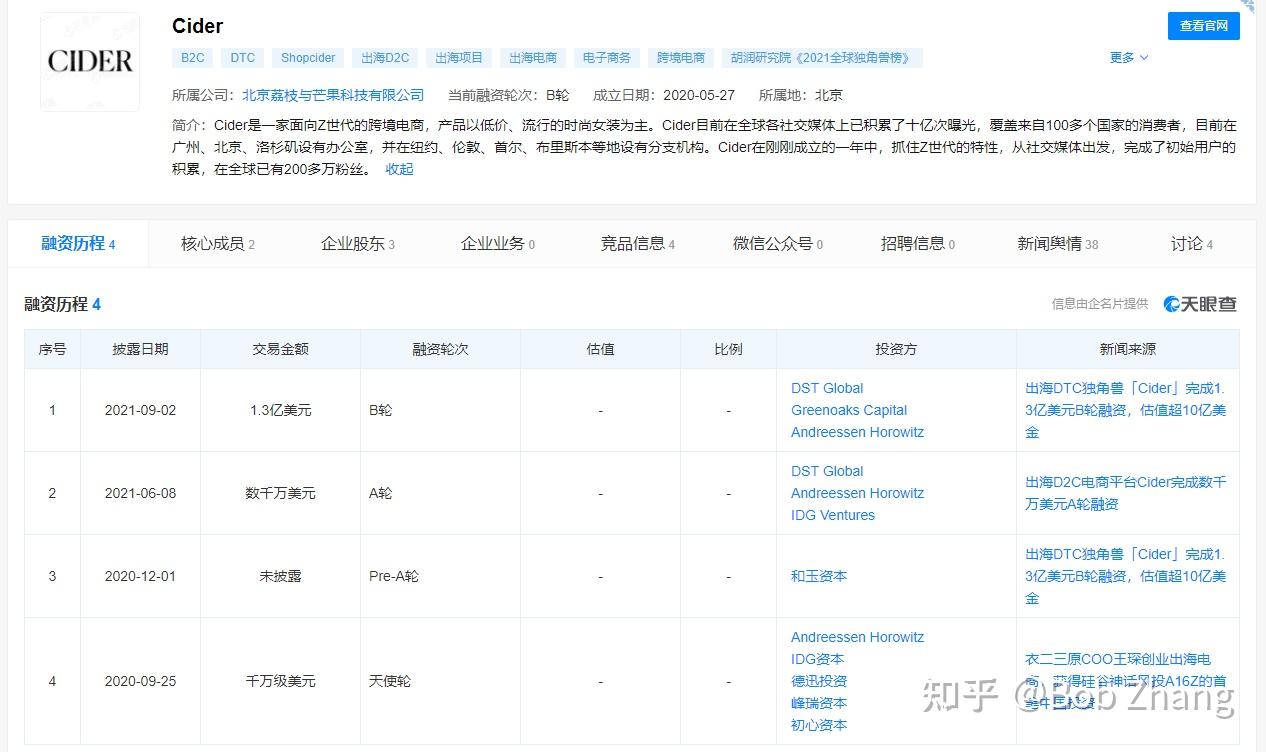Image resolution: width=1266 pixels, height=752 pixels.
Task: Collapse the description with 收起
Action: point(399,169)
